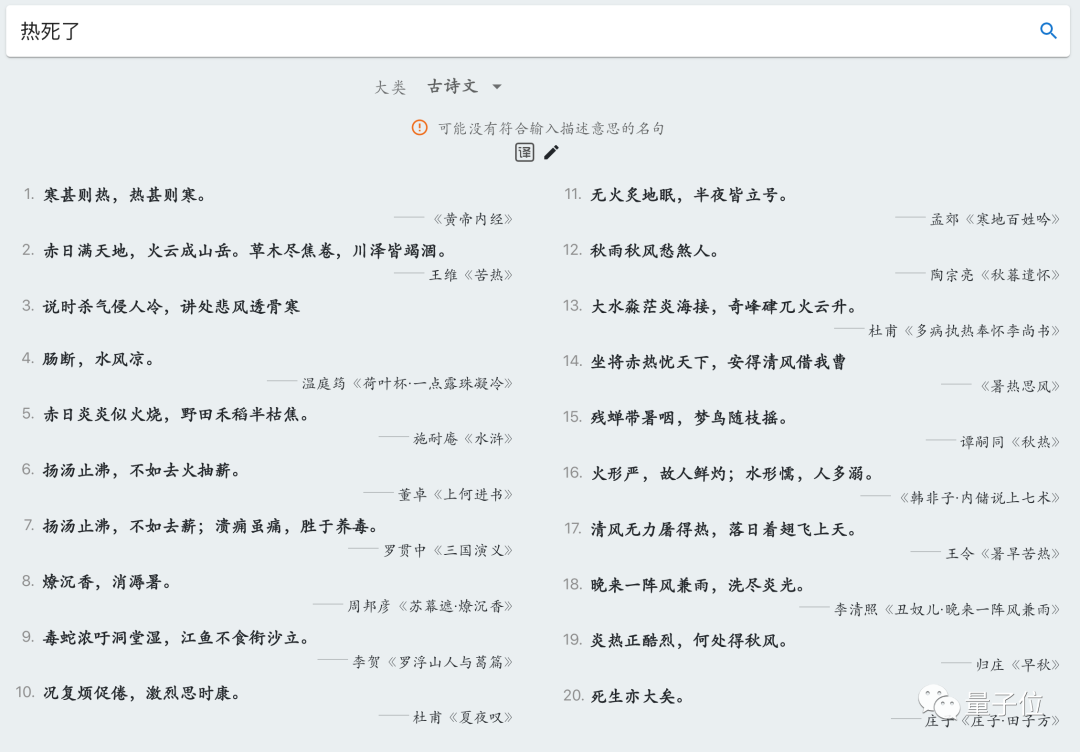
Task: Select quote 肠断，水风凉。
Action: click(98, 359)
